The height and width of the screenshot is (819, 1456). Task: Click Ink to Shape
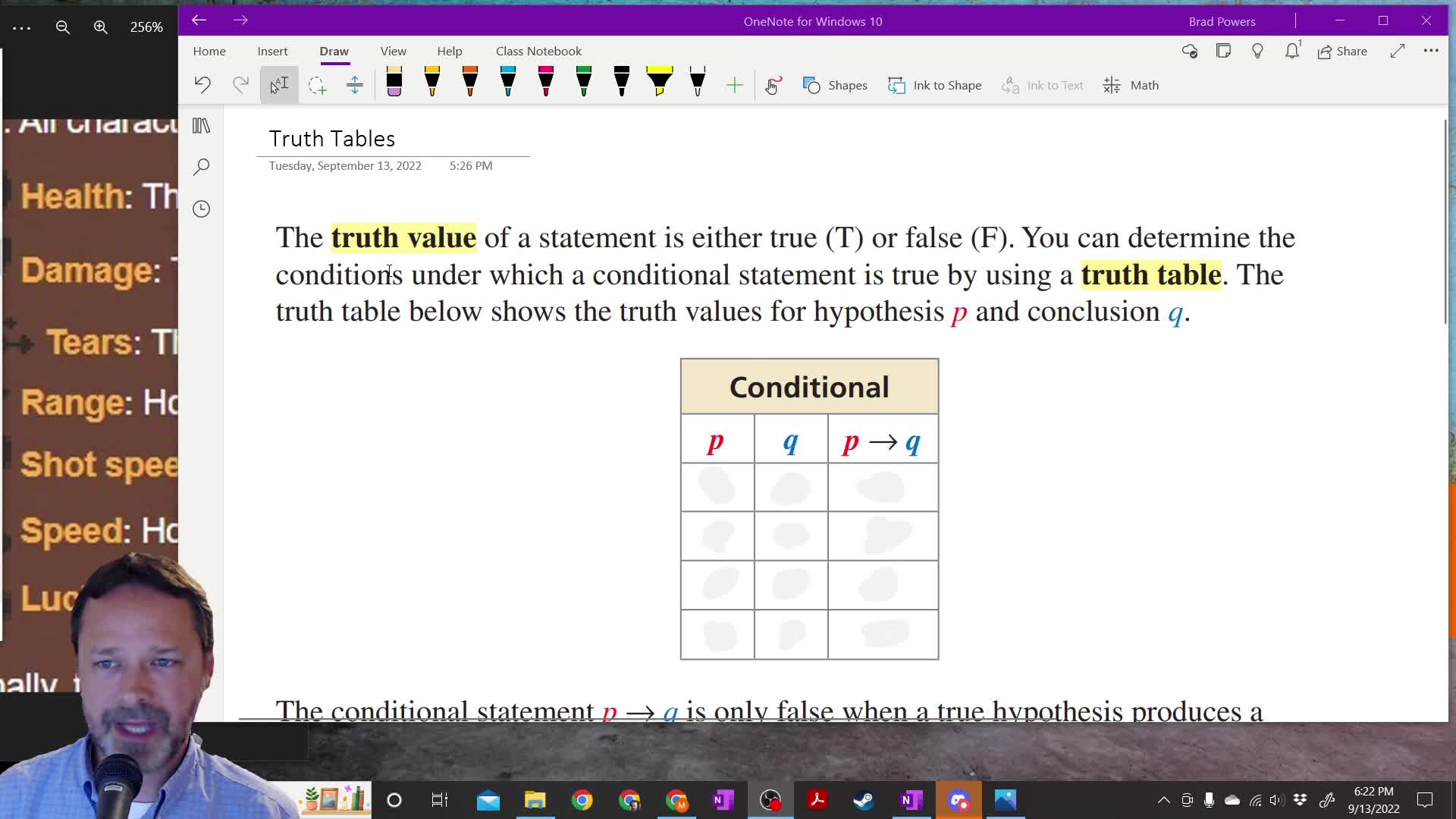934,85
